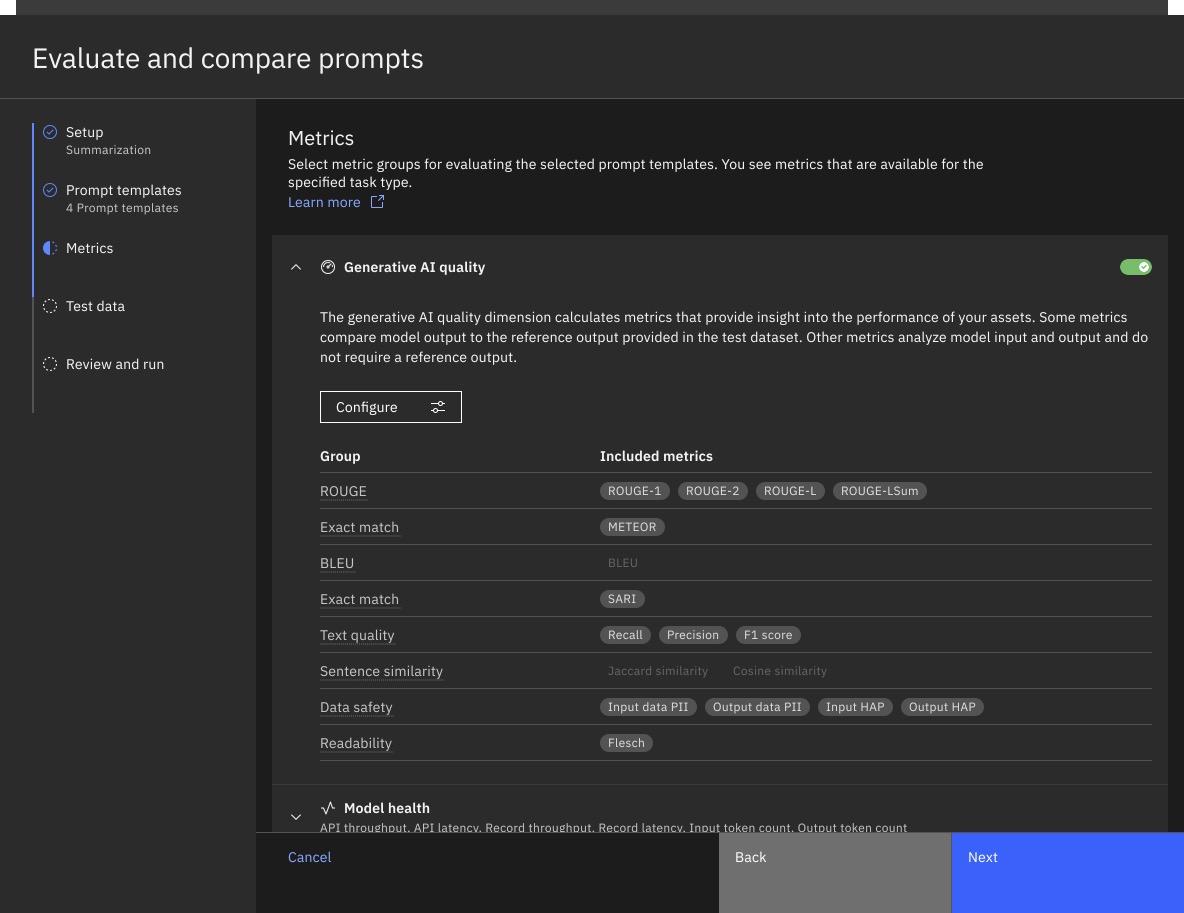This screenshot has height=913, width=1184.
Task: Click the Summarization subtitle under Setup
Action: (x=108, y=150)
